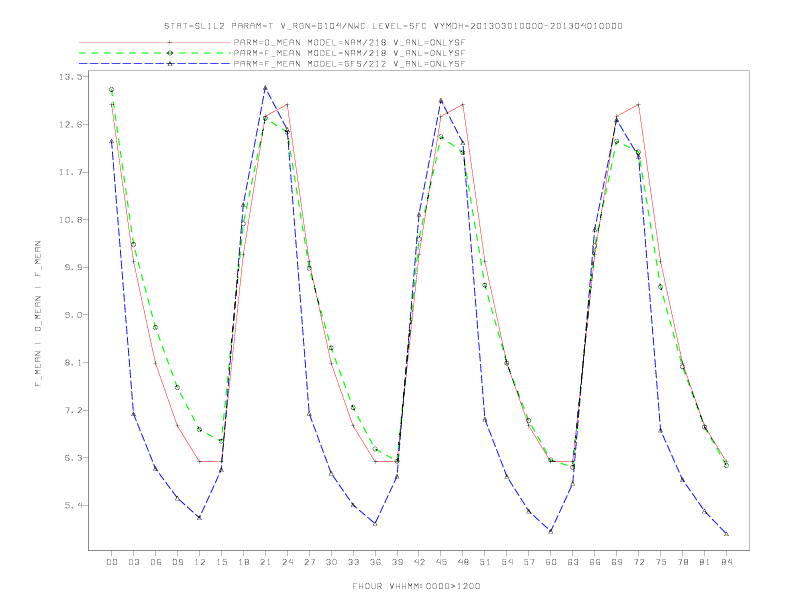The height and width of the screenshot is (612, 792).
Task: Click the green circle data marker at hour 00
Action: click(x=112, y=90)
